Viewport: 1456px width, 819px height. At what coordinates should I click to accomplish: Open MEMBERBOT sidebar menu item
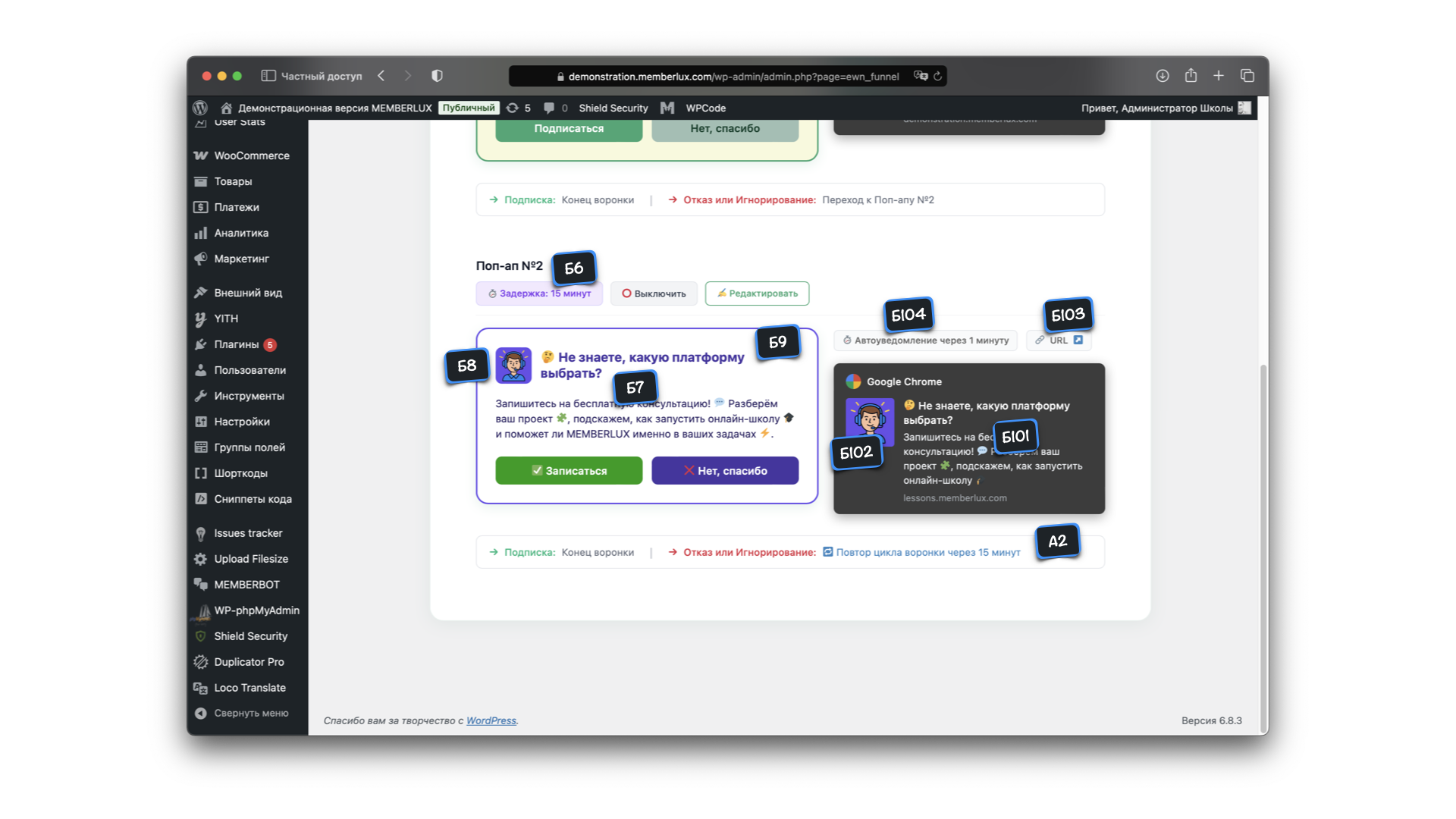click(246, 585)
